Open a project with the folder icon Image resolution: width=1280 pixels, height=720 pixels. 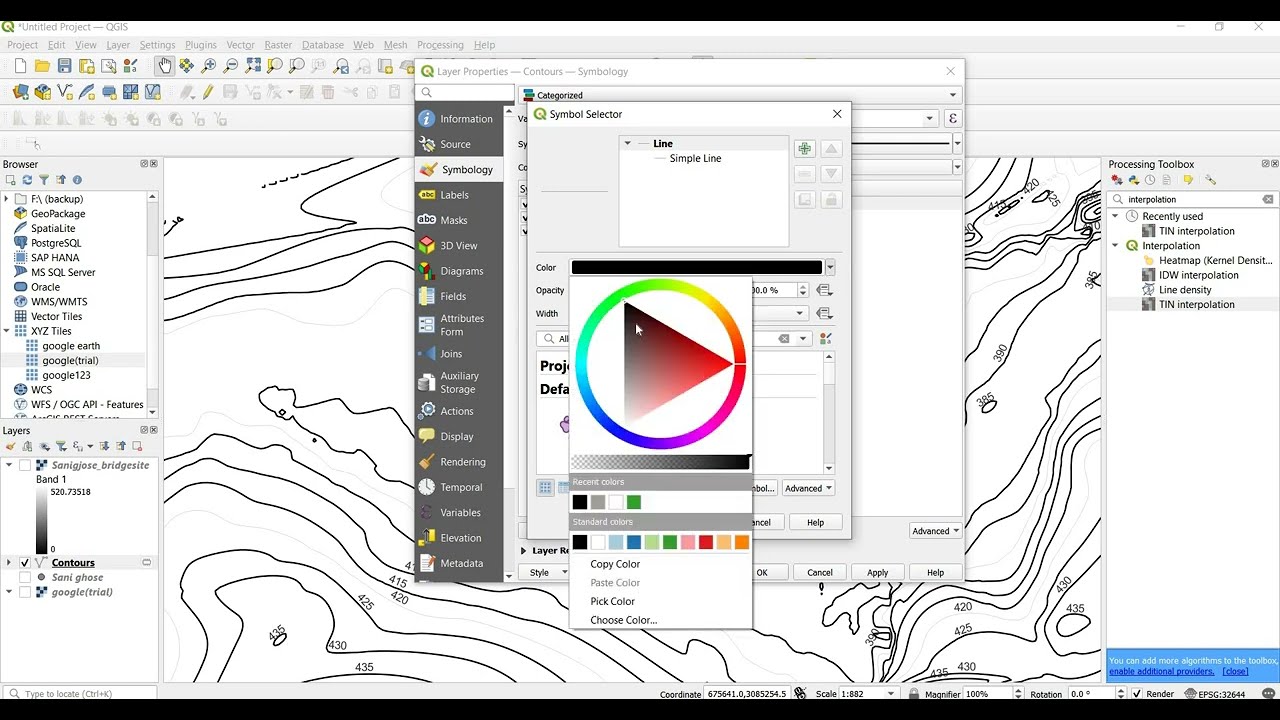click(42, 66)
